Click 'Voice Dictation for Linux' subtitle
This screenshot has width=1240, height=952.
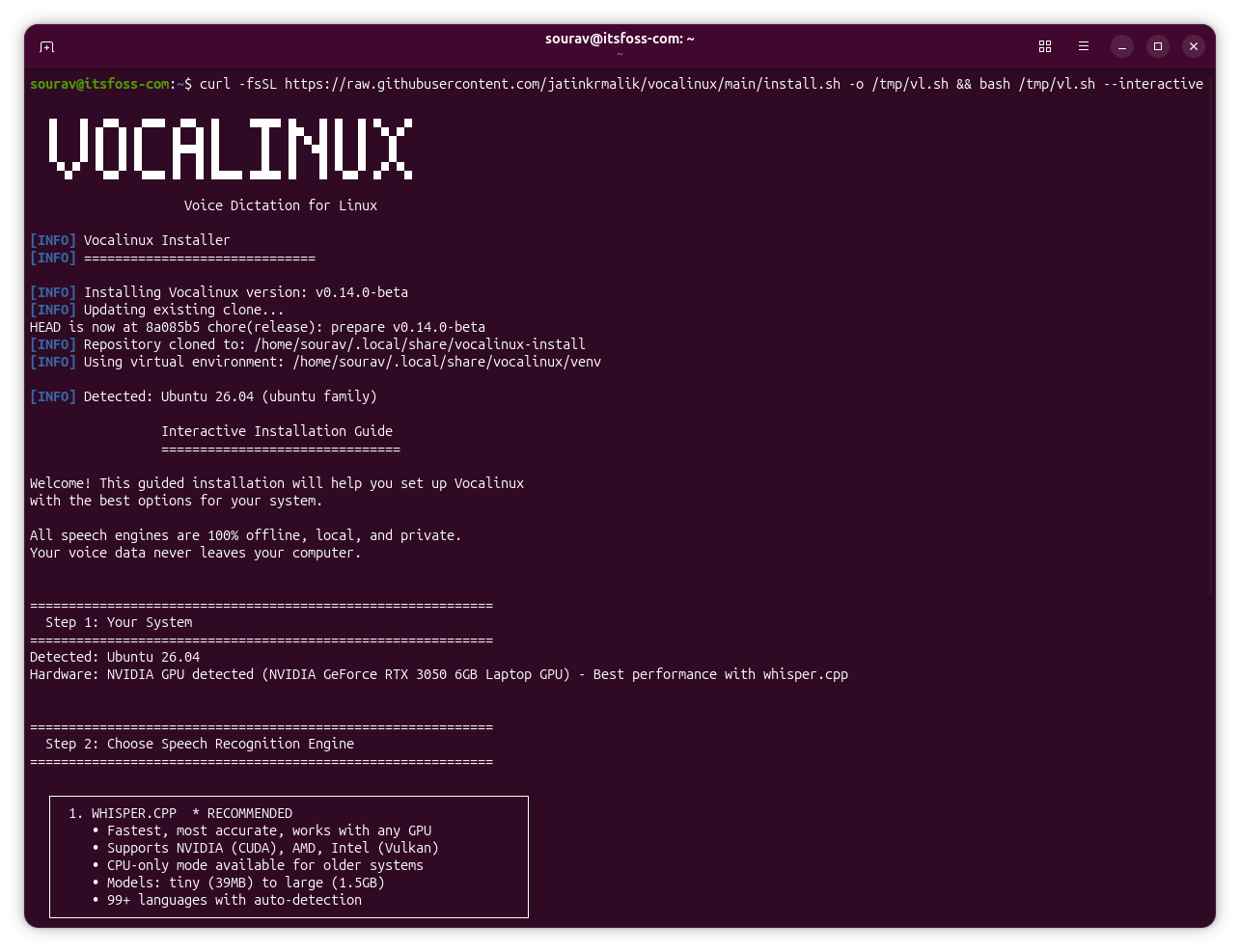281,205
